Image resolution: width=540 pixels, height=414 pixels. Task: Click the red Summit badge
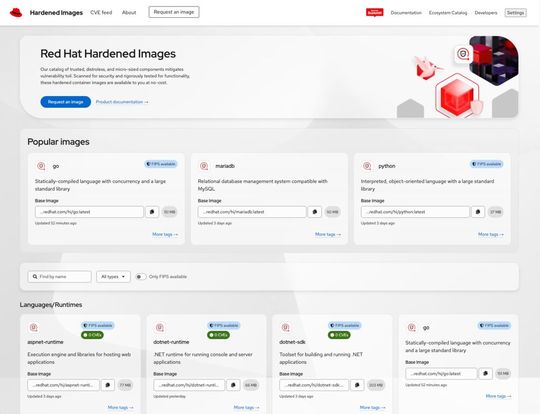(375, 12)
